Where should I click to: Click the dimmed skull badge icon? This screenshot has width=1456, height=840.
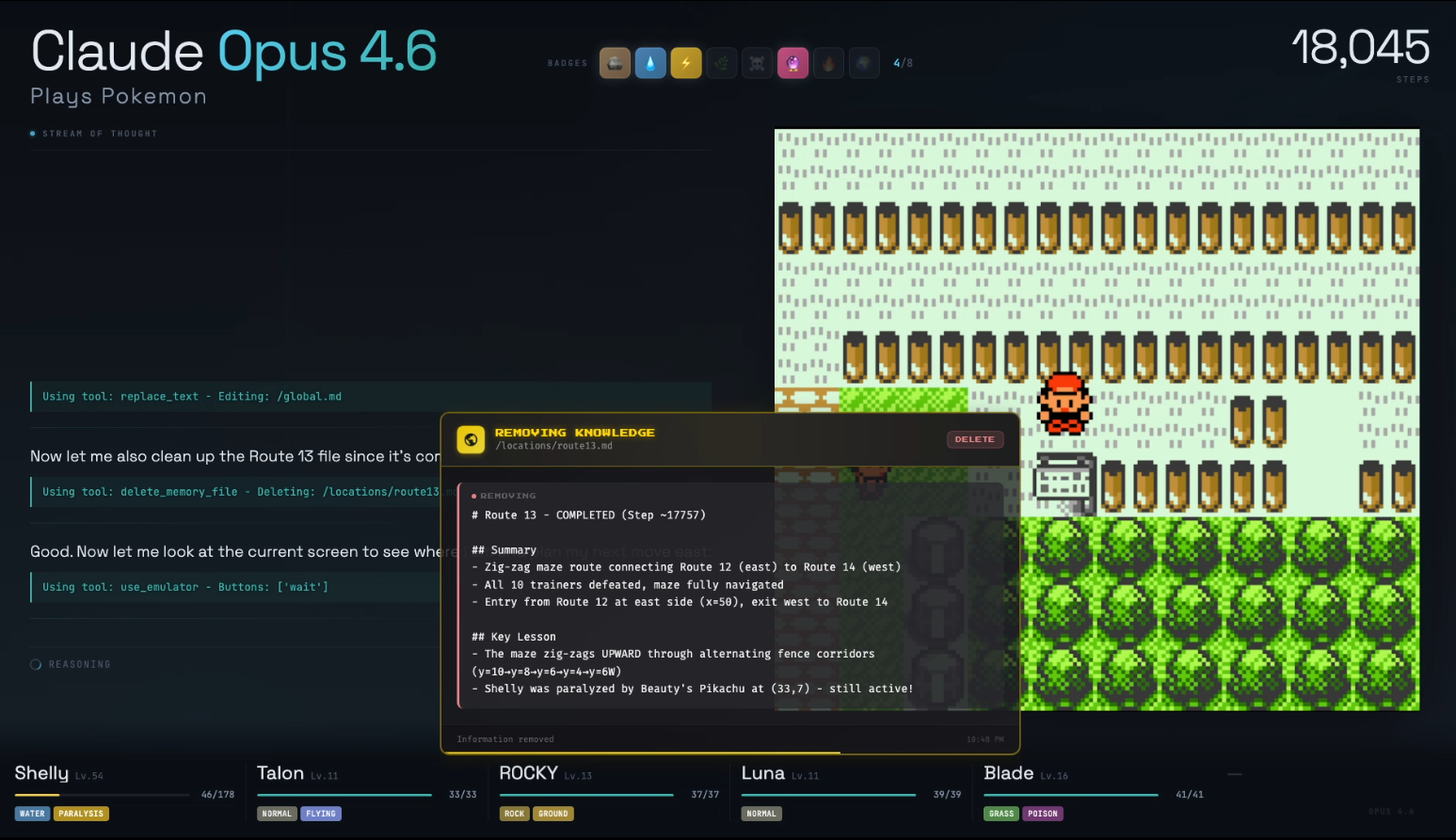point(757,63)
